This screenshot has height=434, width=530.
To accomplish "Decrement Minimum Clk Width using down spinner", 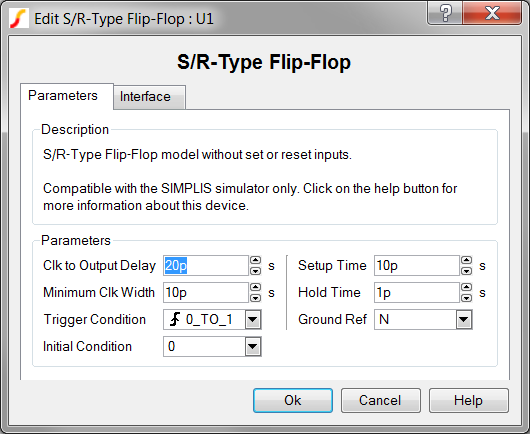I will pyautogui.click(x=256, y=298).
